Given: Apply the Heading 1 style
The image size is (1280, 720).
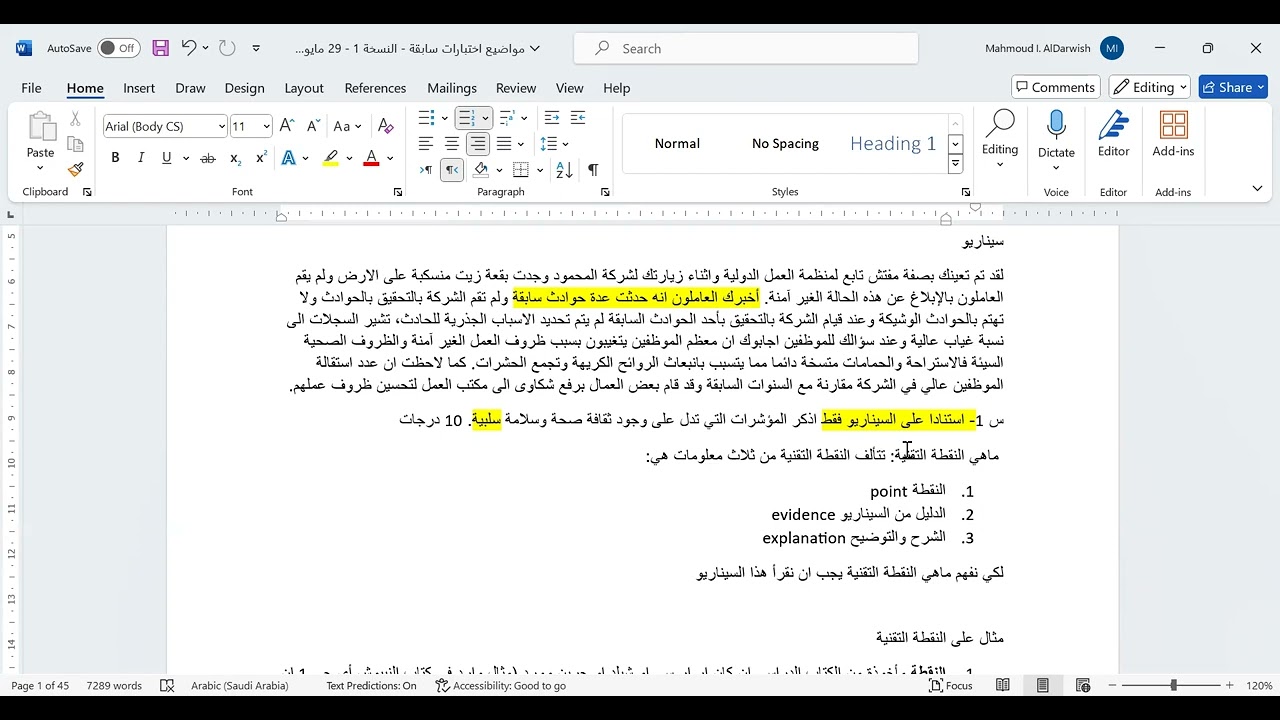Looking at the screenshot, I should (x=893, y=143).
